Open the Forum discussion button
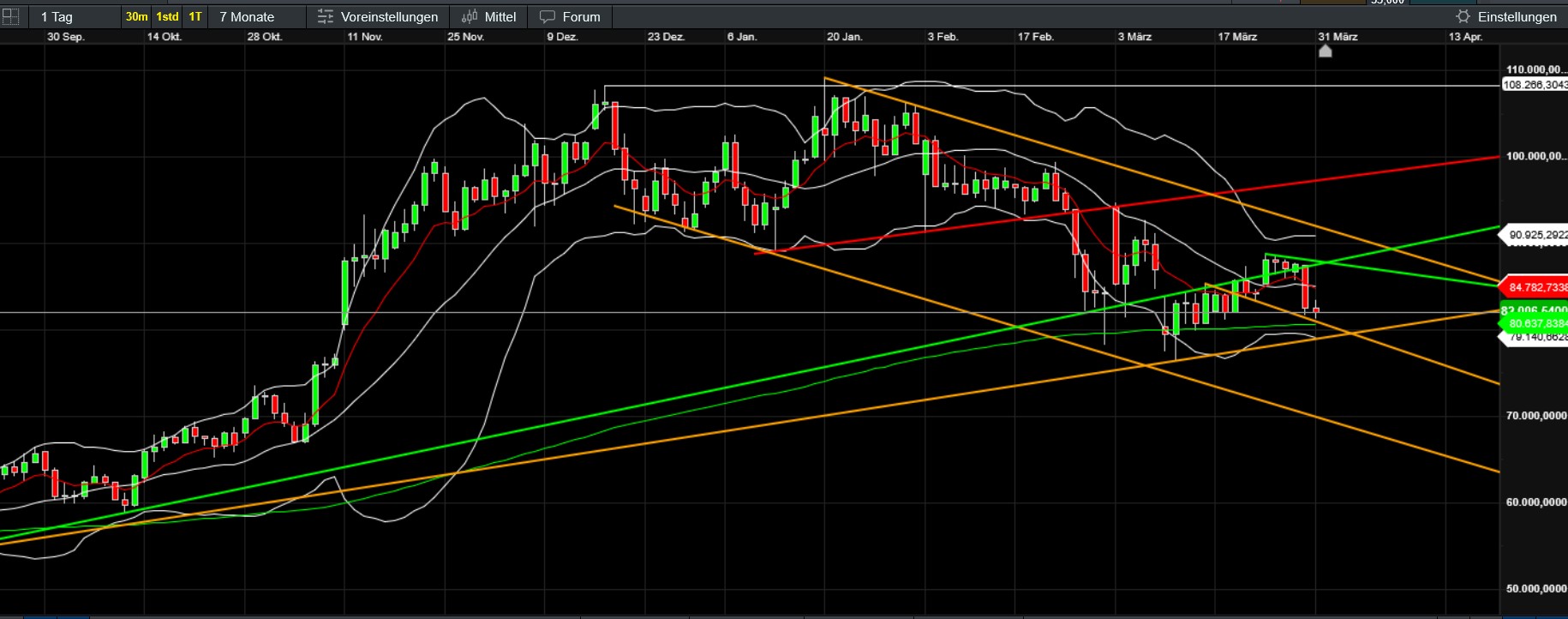Image resolution: width=1568 pixels, height=619 pixels. point(570,16)
